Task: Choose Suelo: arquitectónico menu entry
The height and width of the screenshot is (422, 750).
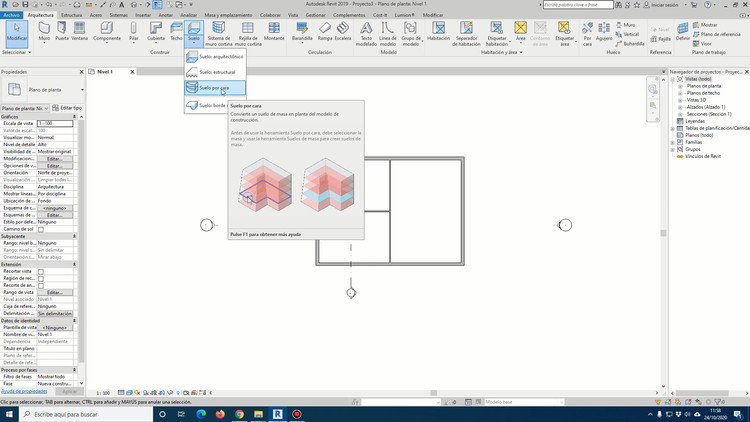Action: 215,56
